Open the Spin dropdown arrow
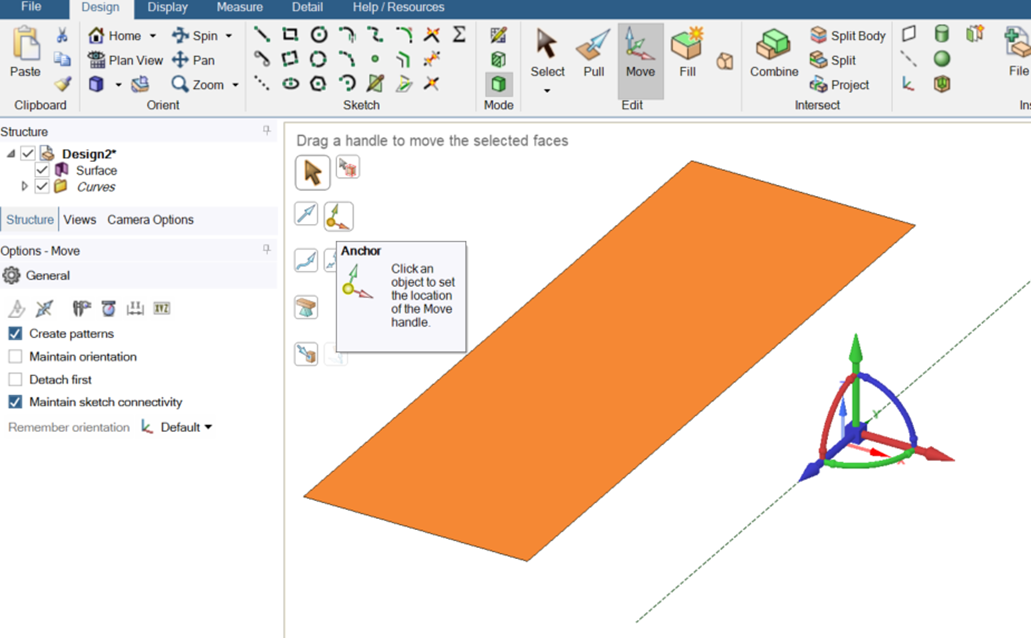Screen dimensions: 1031x638 (x=229, y=36)
